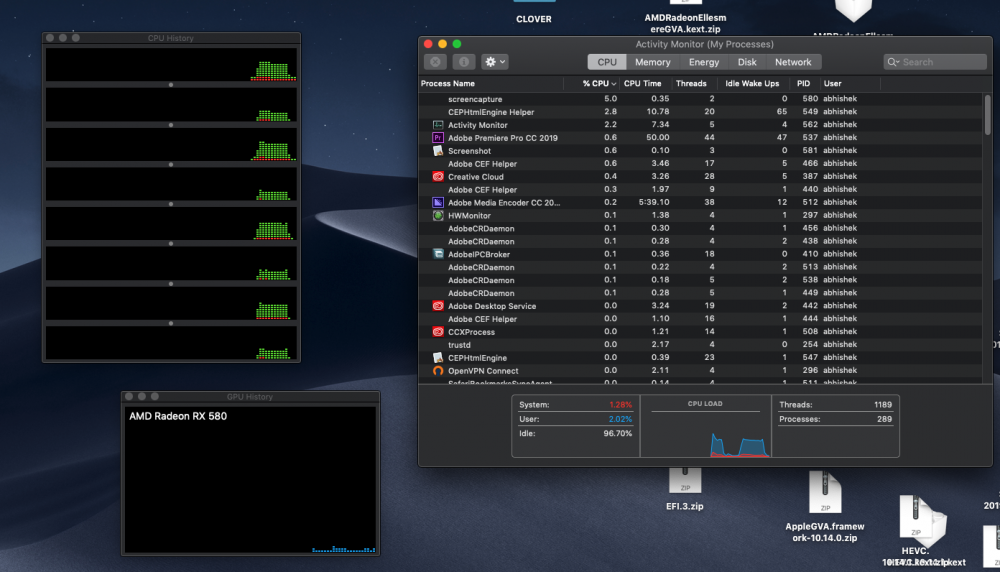1000x572 pixels.
Task: Select the HWMonitor process icon
Action: tap(438, 216)
